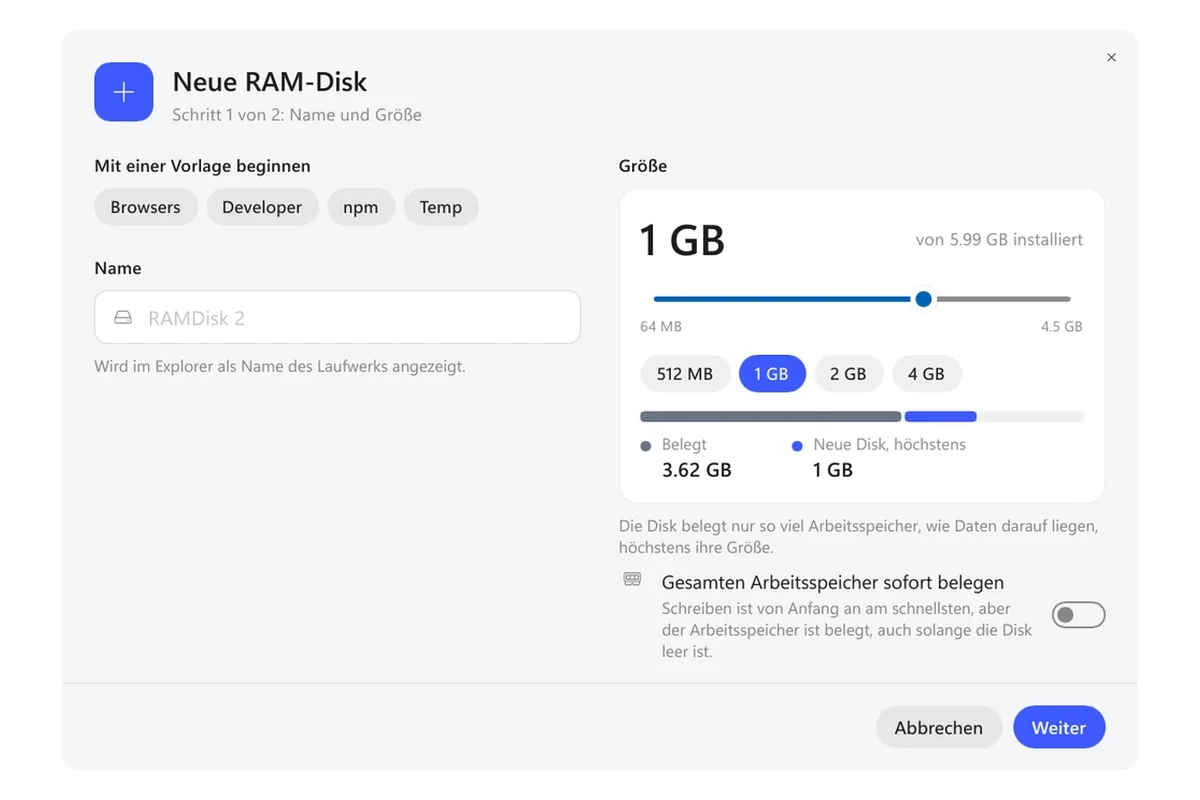Choose the Developer template

(262, 207)
